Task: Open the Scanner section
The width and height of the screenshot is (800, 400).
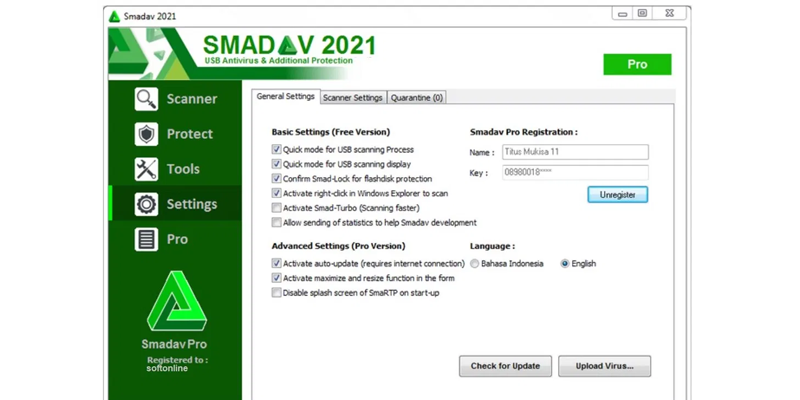Action: (176, 99)
